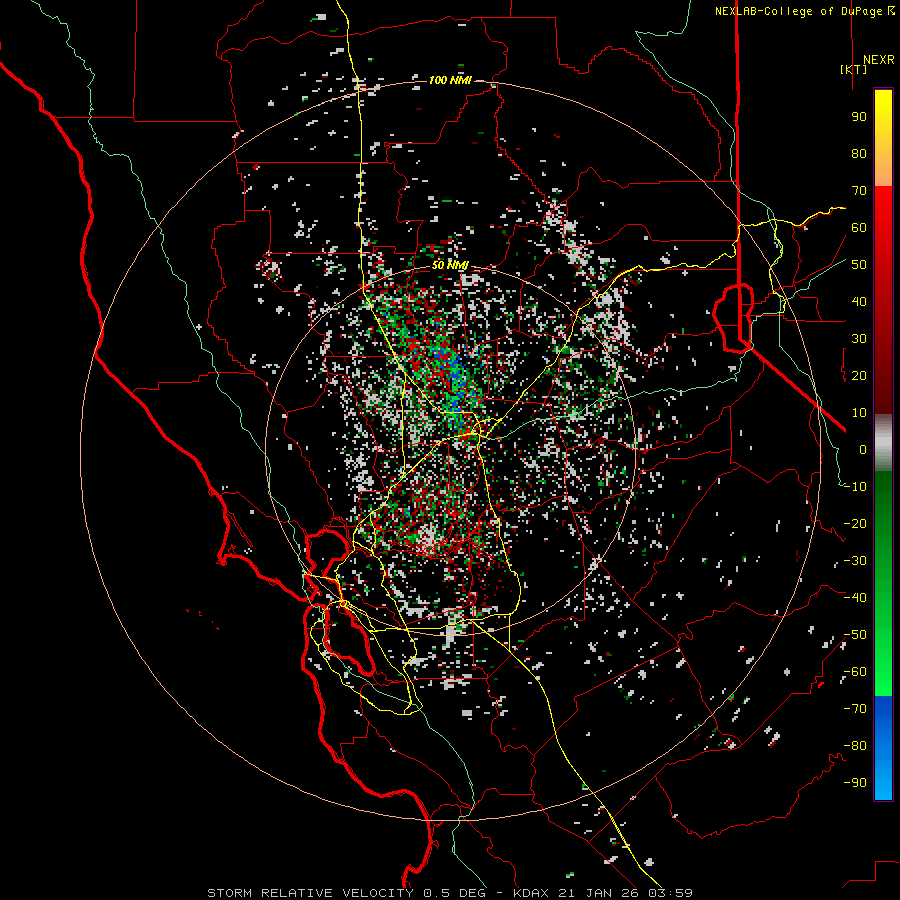The image size is (900, 900).
Task: Click the -40 value on the velocity scale
Action: pos(855,598)
